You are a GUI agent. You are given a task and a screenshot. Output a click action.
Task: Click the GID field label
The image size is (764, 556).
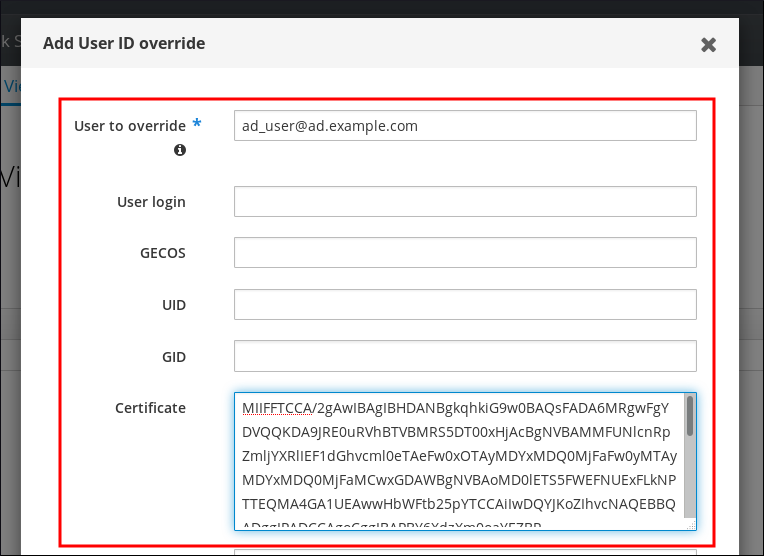(x=174, y=357)
